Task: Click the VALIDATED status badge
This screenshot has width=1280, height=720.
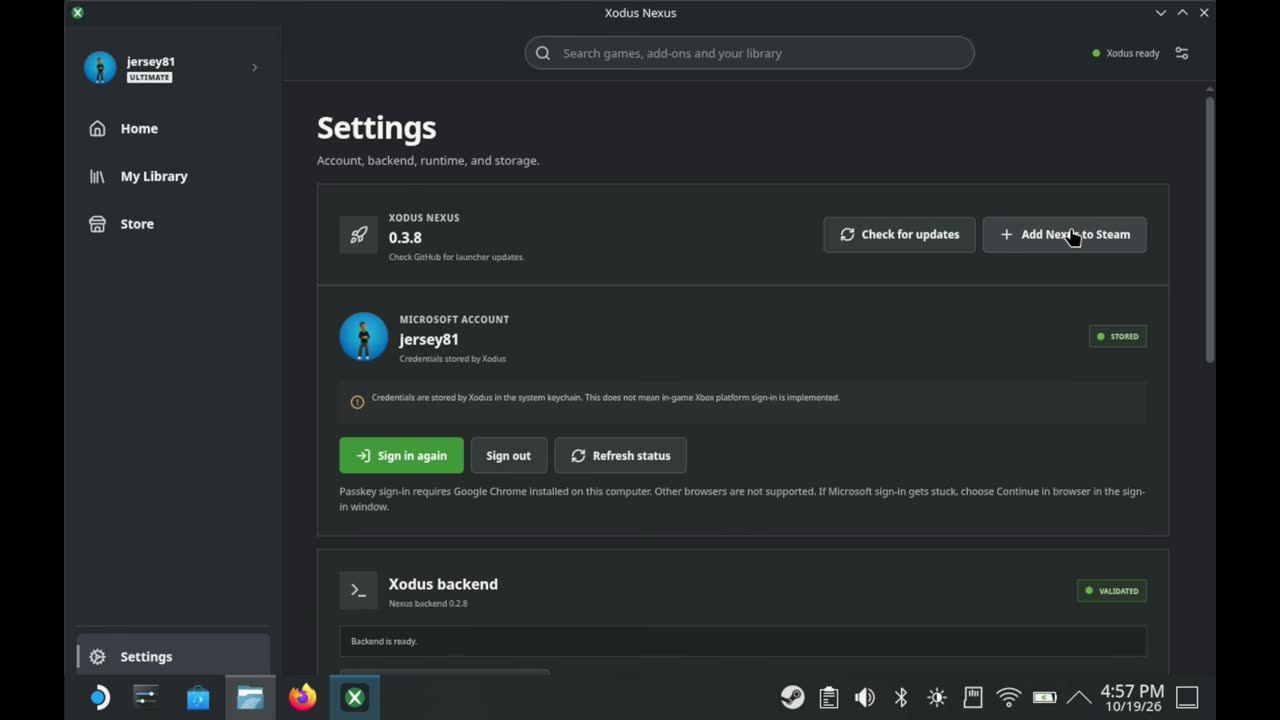Action: click(x=1111, y=591)
